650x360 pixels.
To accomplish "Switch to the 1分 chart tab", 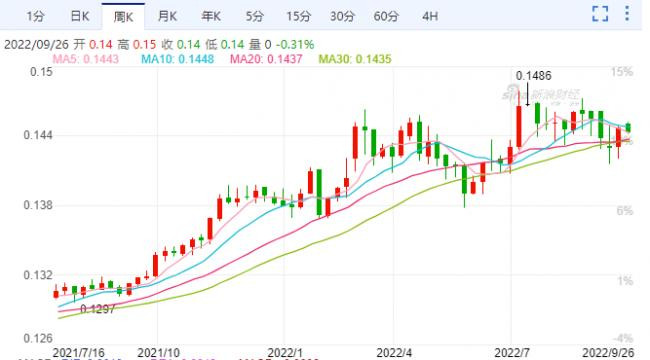I will [x=35, y=16].
